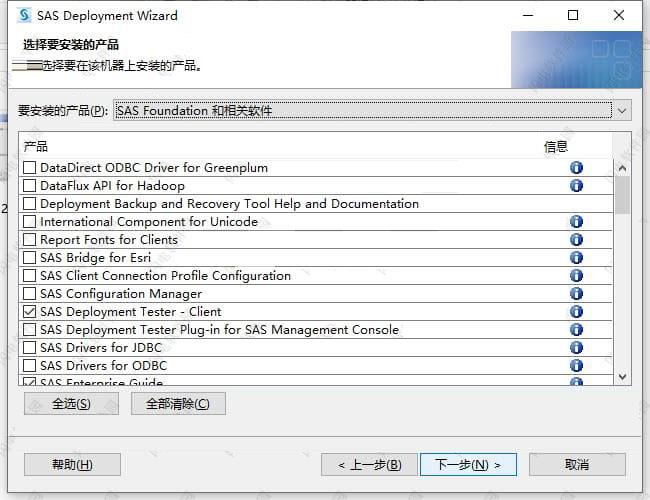Minimize the SAS Deployment Wizard window
Screen dimensions: 650x500
[528, 15]
